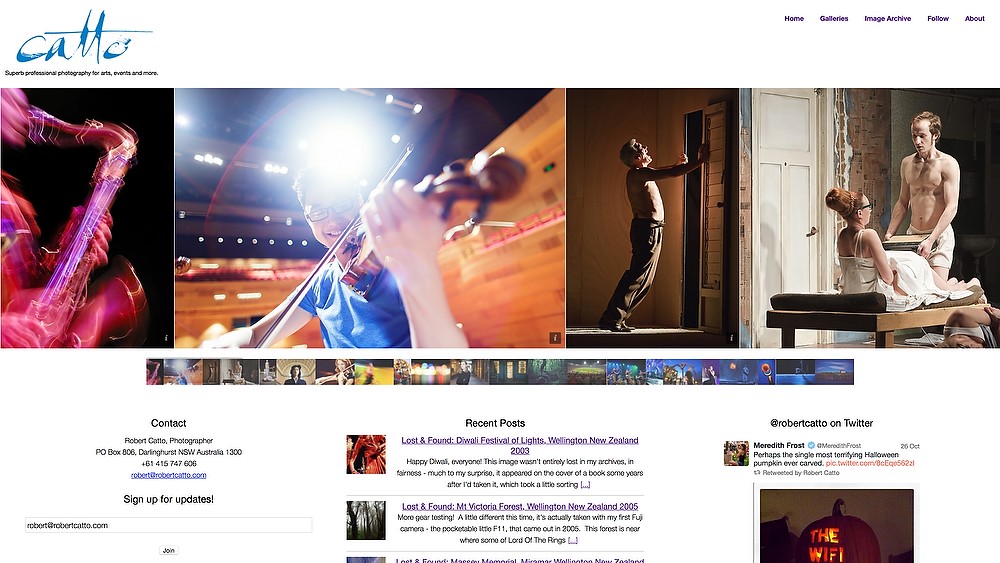Click the "Recent Posts" heading
This screenshot has height=563, width=1000.
tap(495, 423)
